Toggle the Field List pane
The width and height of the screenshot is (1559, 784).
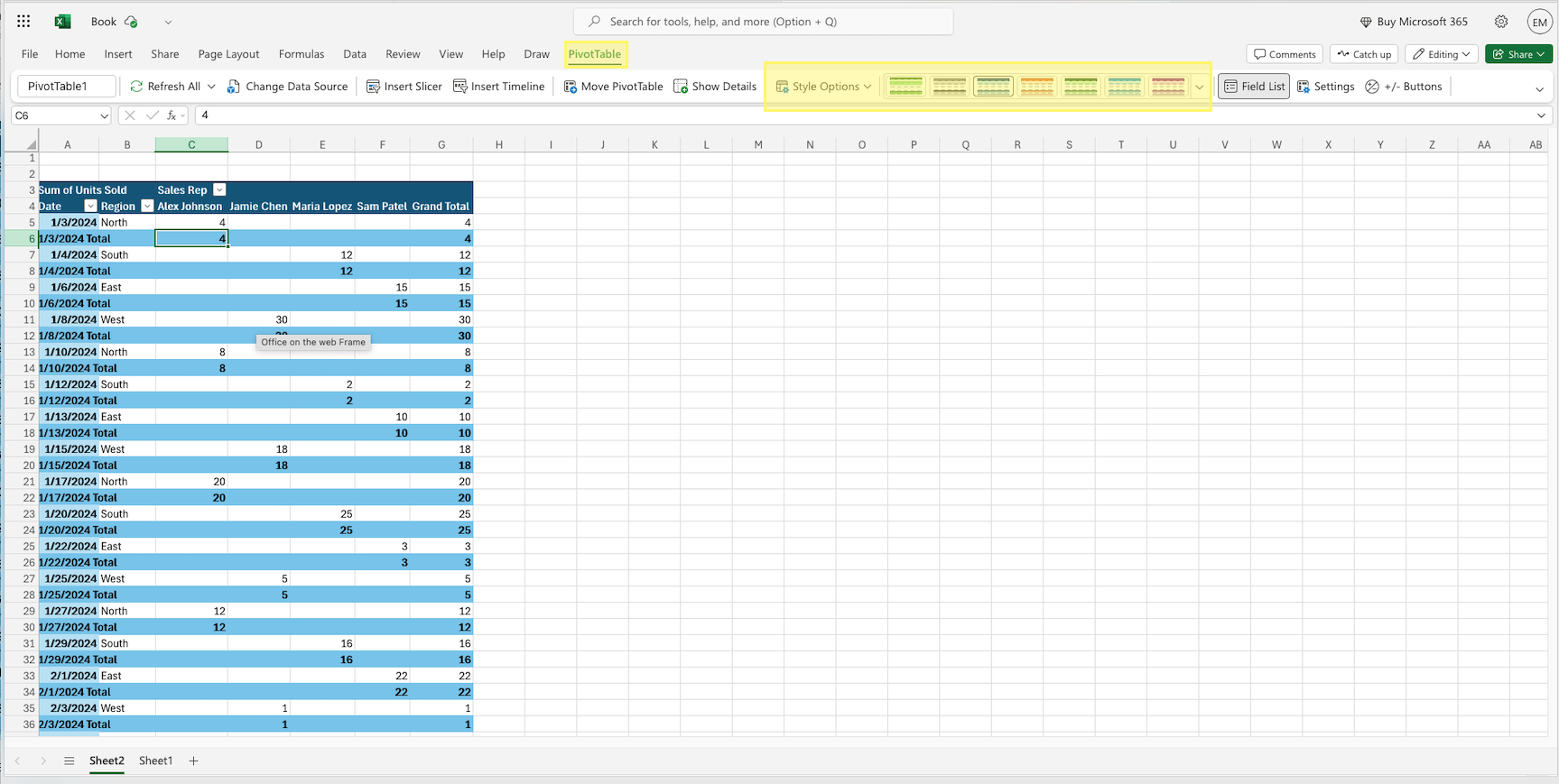pyautogui.click(x=1254, y=87)
